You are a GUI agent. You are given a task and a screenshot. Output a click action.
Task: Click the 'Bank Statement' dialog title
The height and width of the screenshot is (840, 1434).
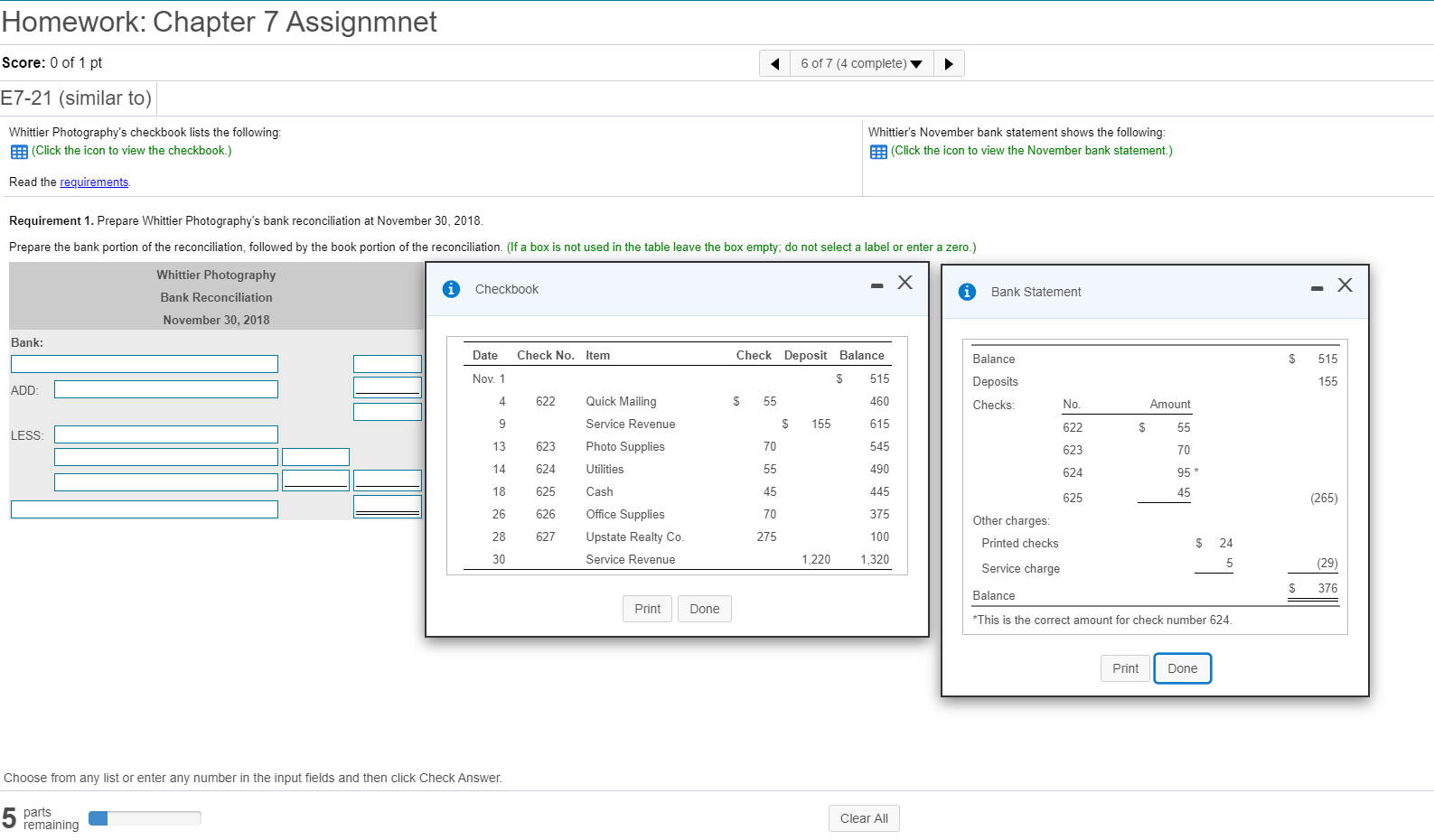coord(1036,293)
